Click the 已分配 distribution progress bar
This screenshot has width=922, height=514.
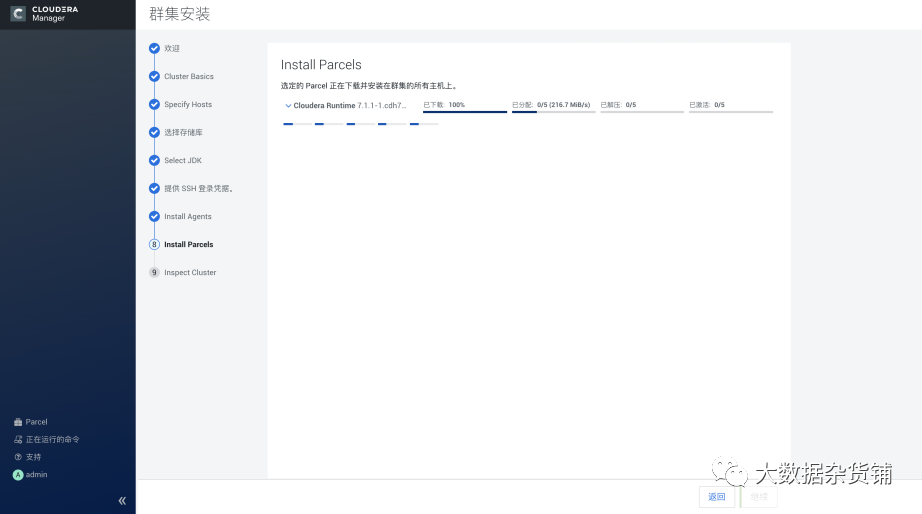coord(553,111)
